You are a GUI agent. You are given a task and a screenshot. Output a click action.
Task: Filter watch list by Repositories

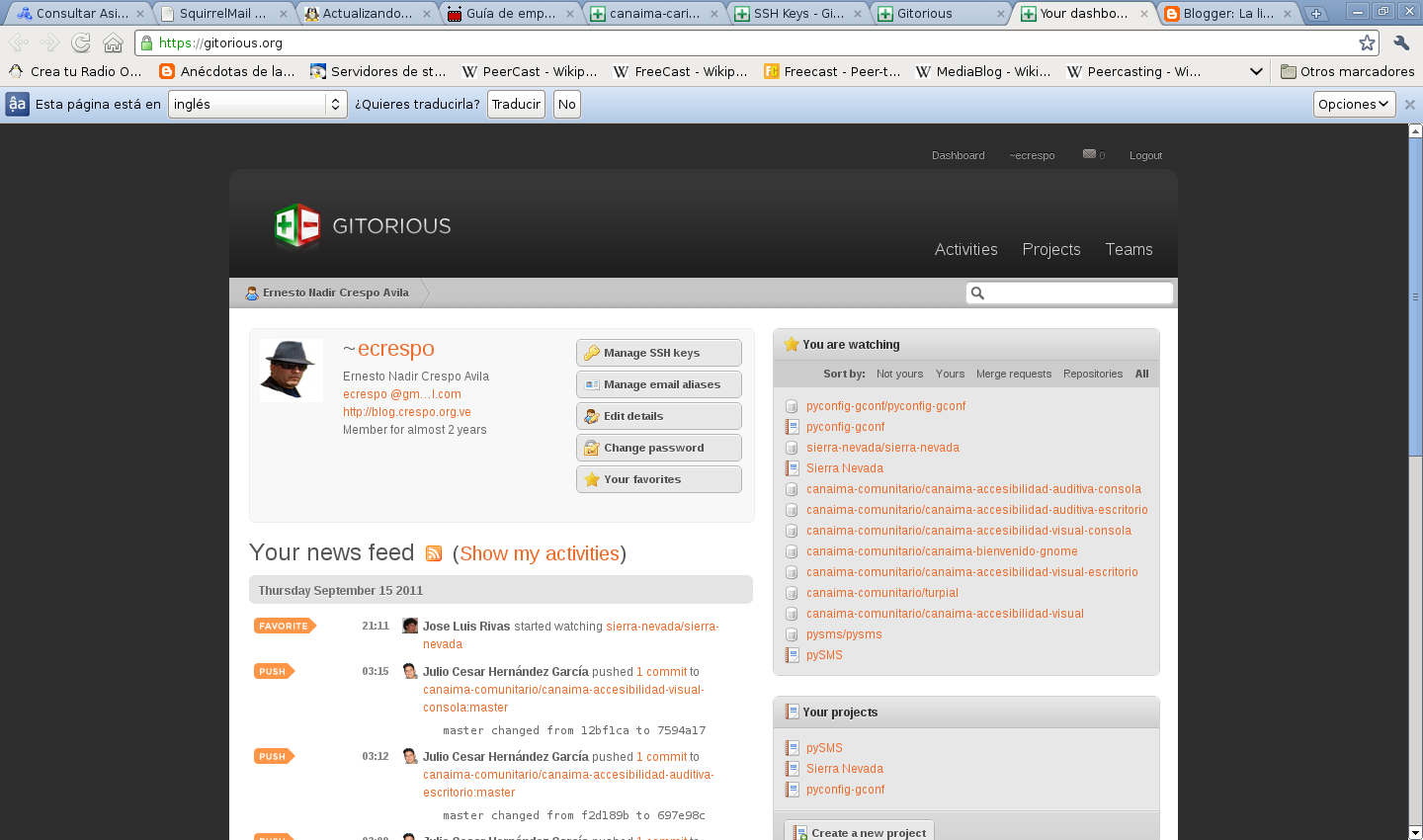click(x=1092, y=374)
